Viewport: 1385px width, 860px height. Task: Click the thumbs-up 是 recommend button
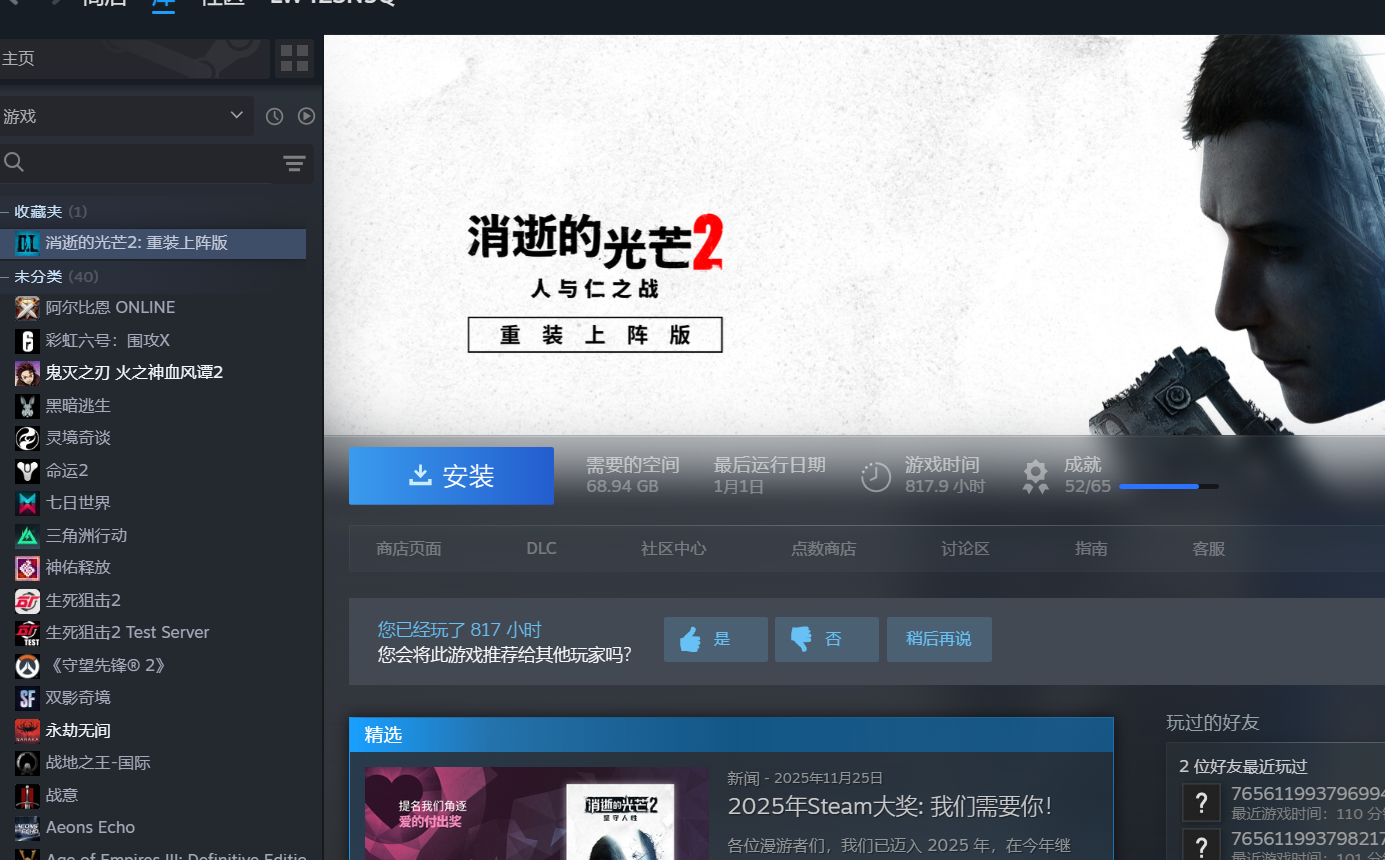click(x=715, y=639)
